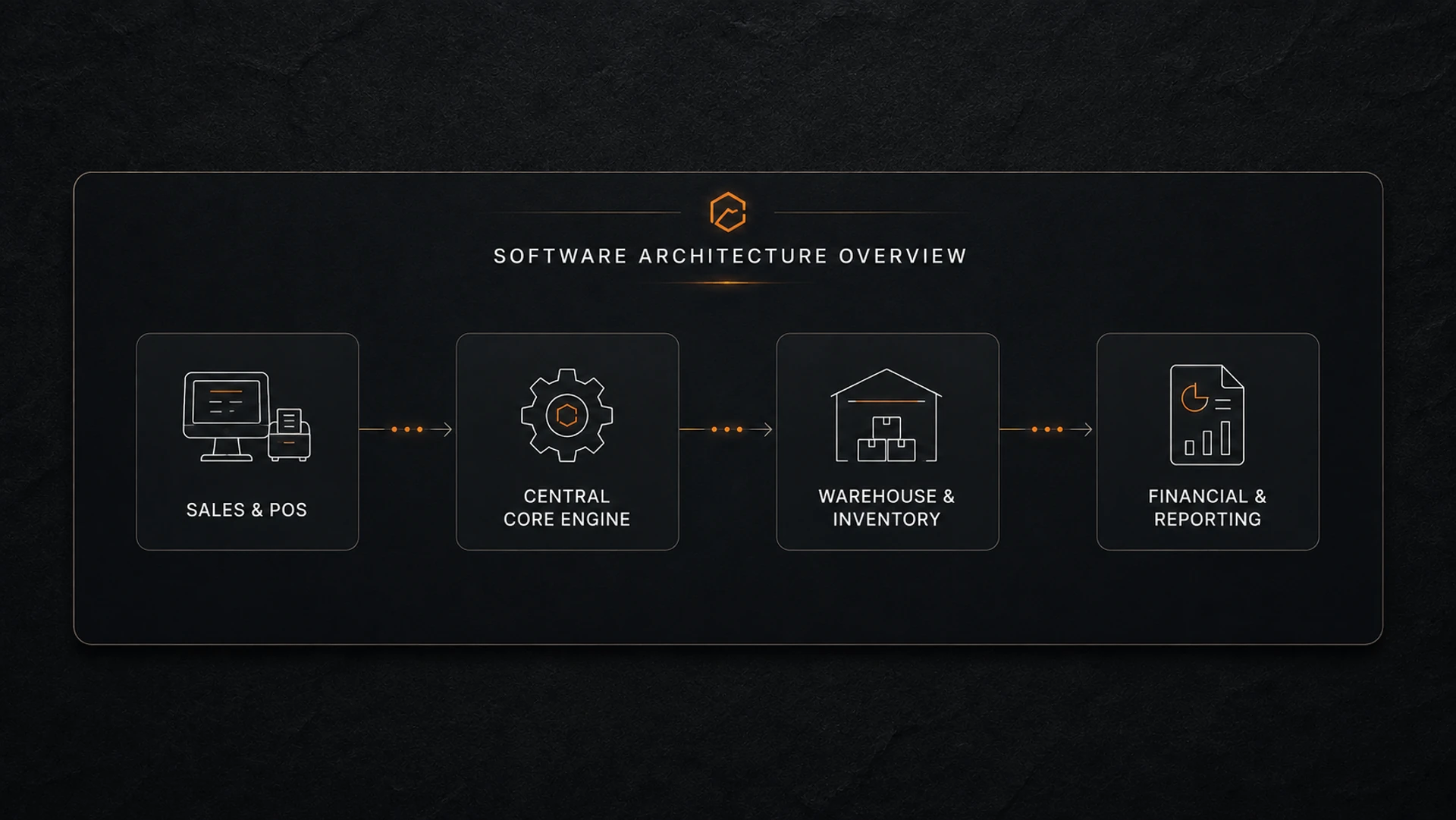Screen dimensions: 1456x820
Task: Click the "SOFTWARE ARCHITECTURE OVERVIEW" title
Action: 730,256
